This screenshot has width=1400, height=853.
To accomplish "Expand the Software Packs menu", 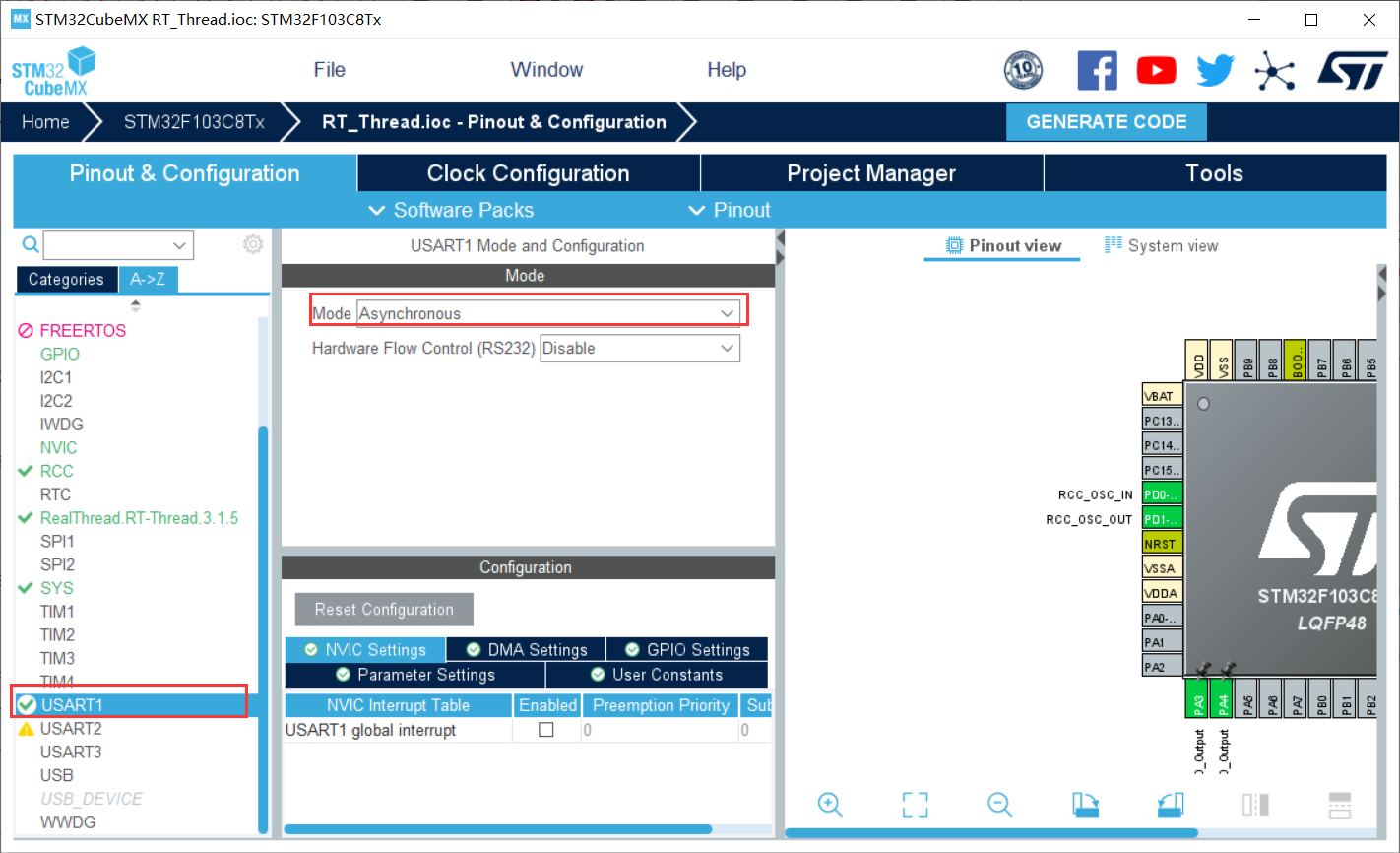I will [x=451, y=210].
